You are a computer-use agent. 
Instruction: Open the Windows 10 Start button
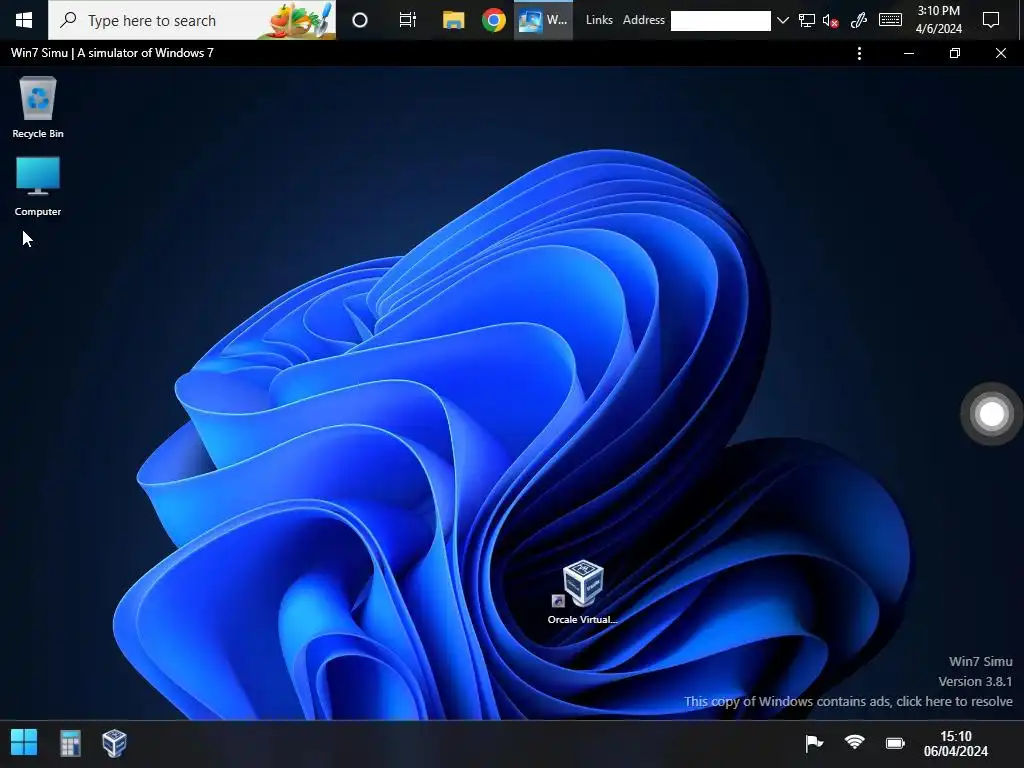24,20
